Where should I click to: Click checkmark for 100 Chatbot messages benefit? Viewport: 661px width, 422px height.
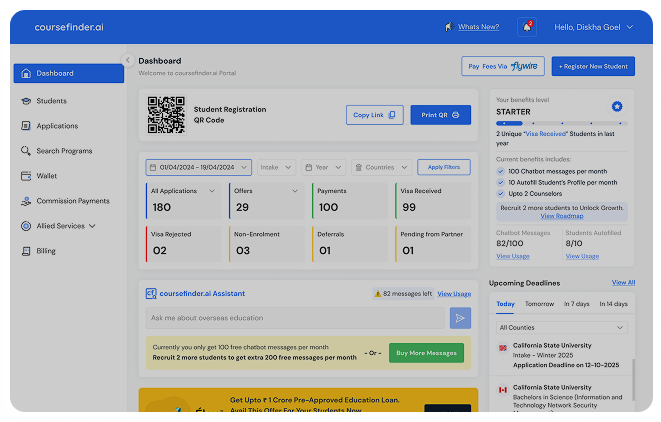(x=500, y=171)
